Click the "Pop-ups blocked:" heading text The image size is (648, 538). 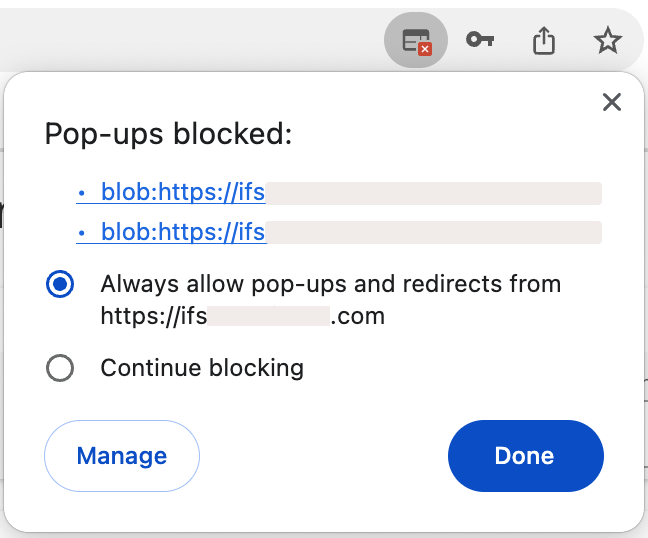(x=168, y=134)
